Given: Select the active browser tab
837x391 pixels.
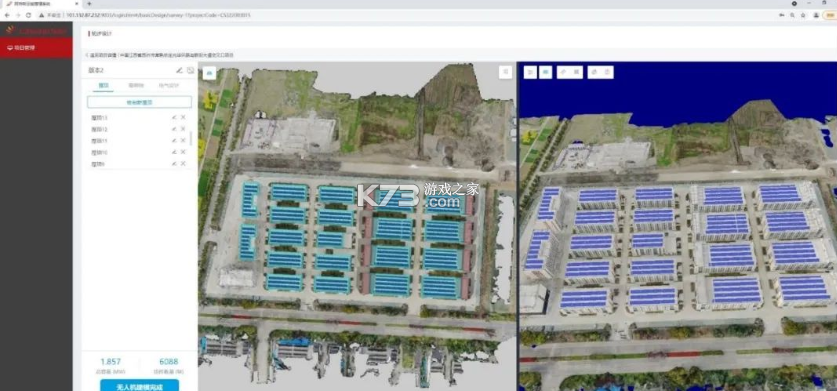Looking at the screenshot, I should (x=41, y=4).
